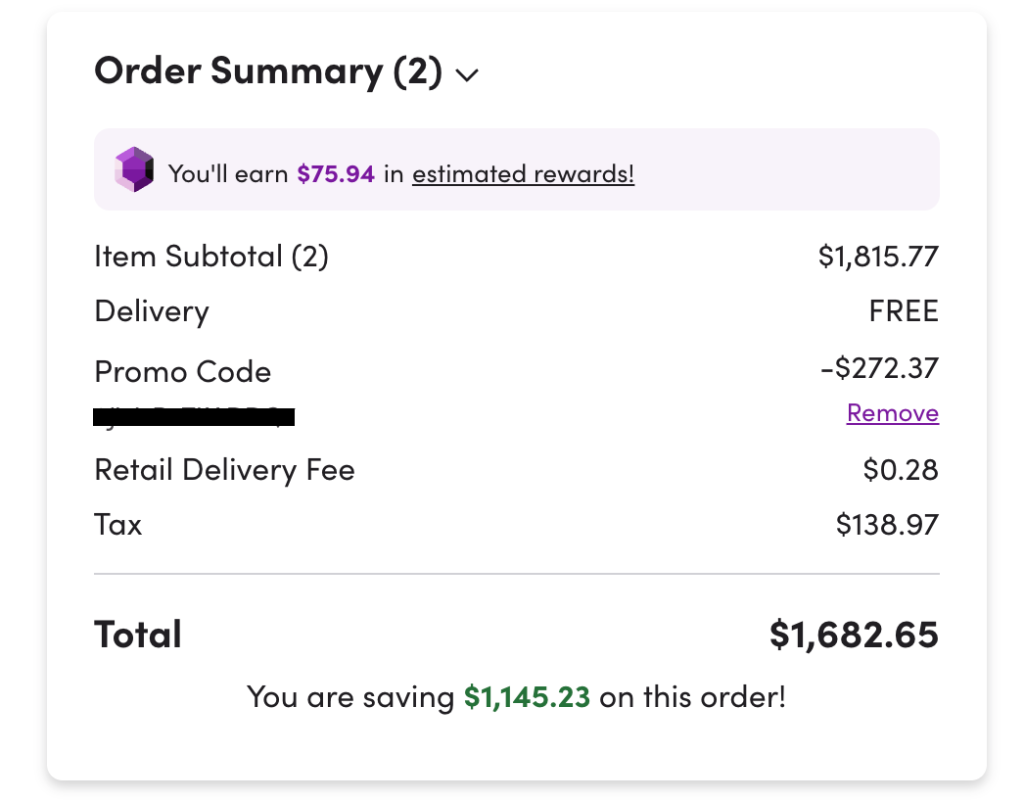Click the $0.28 retail delivery fee

[x=900, y=470]
